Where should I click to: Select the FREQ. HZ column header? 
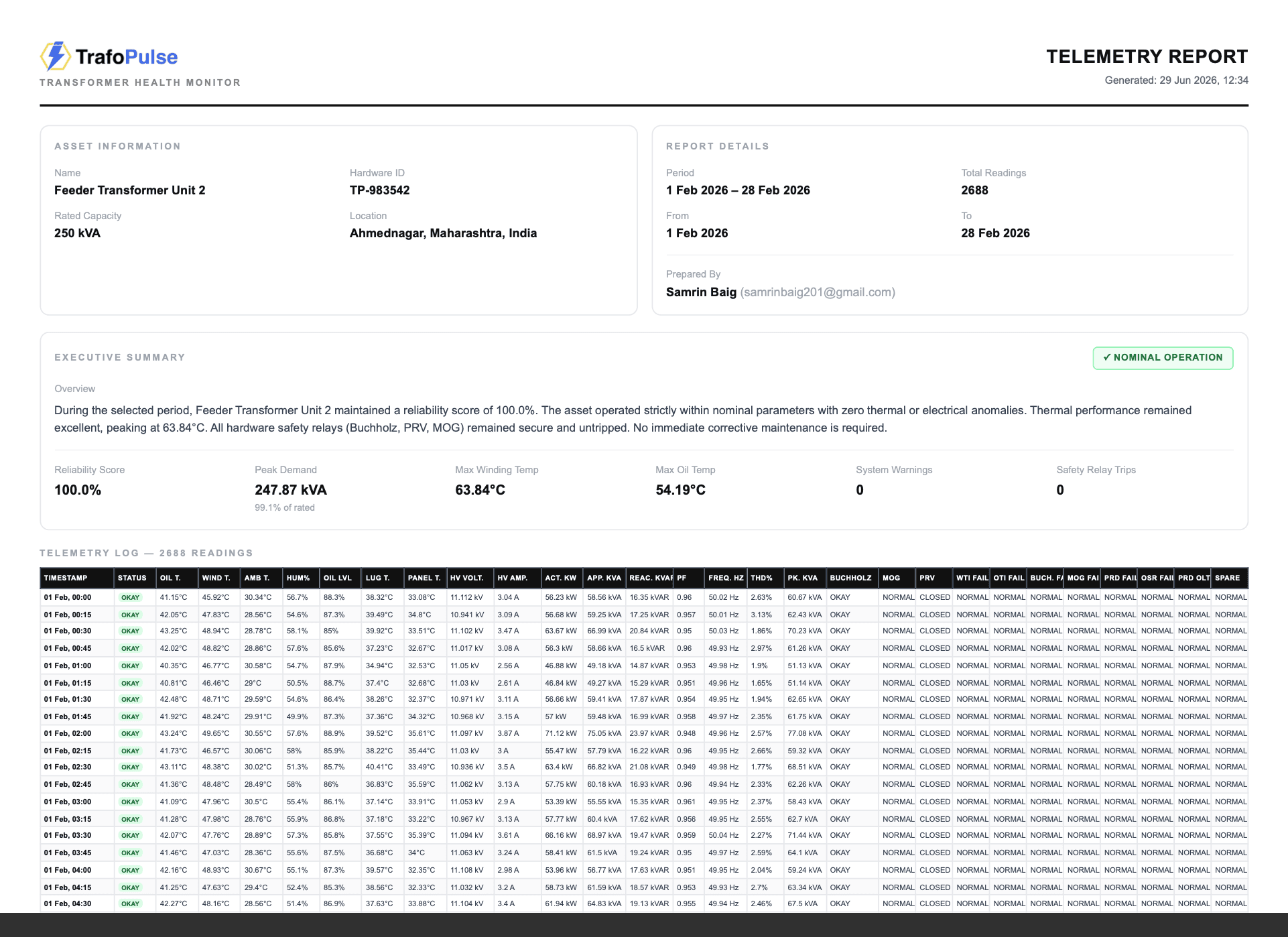tap(726, 578)
